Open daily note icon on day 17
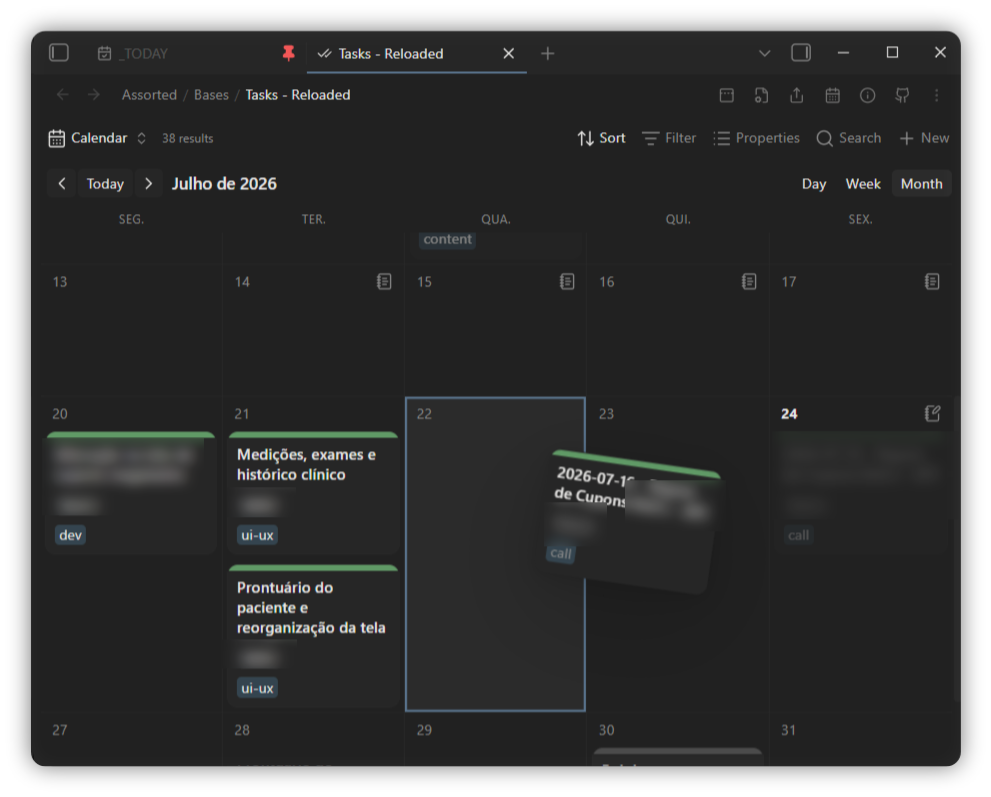The width and height of the screenshot is (991, 797). [x=932, y=281]
